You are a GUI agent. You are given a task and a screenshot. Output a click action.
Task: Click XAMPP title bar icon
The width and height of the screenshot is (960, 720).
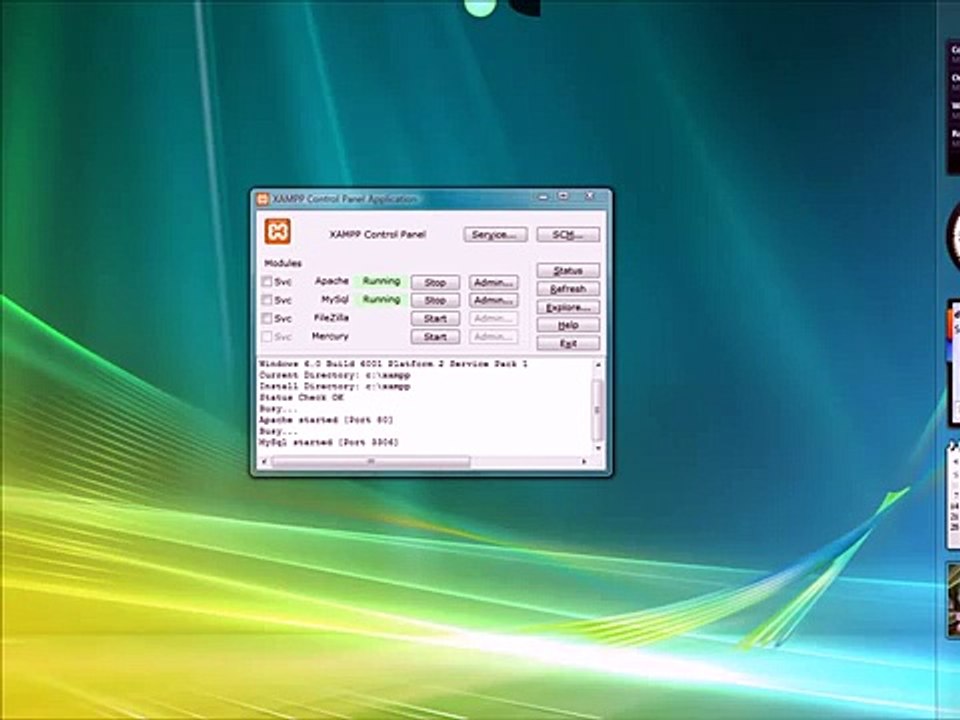(263, 199)
